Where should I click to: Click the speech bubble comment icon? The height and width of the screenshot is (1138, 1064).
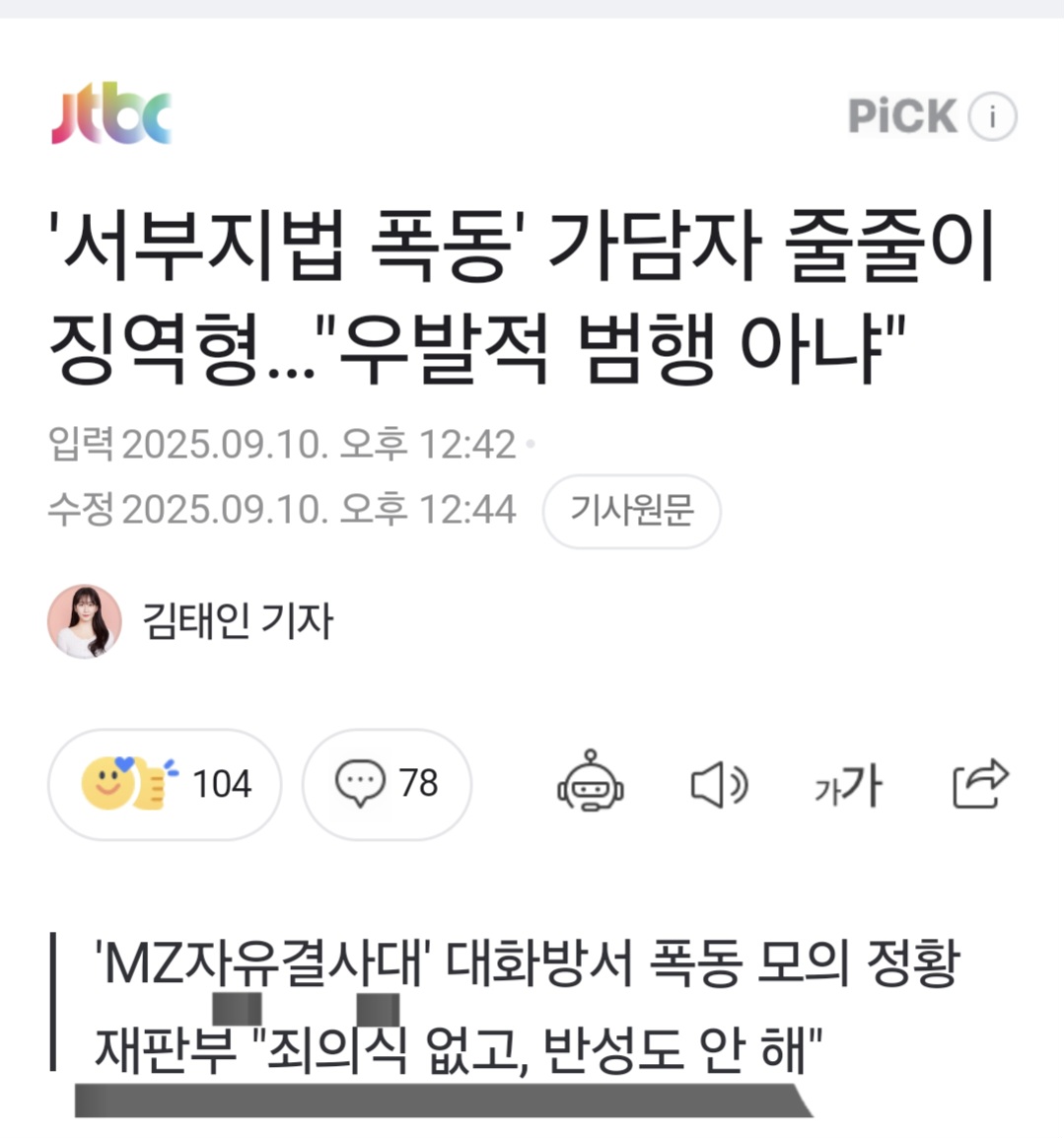360,783
